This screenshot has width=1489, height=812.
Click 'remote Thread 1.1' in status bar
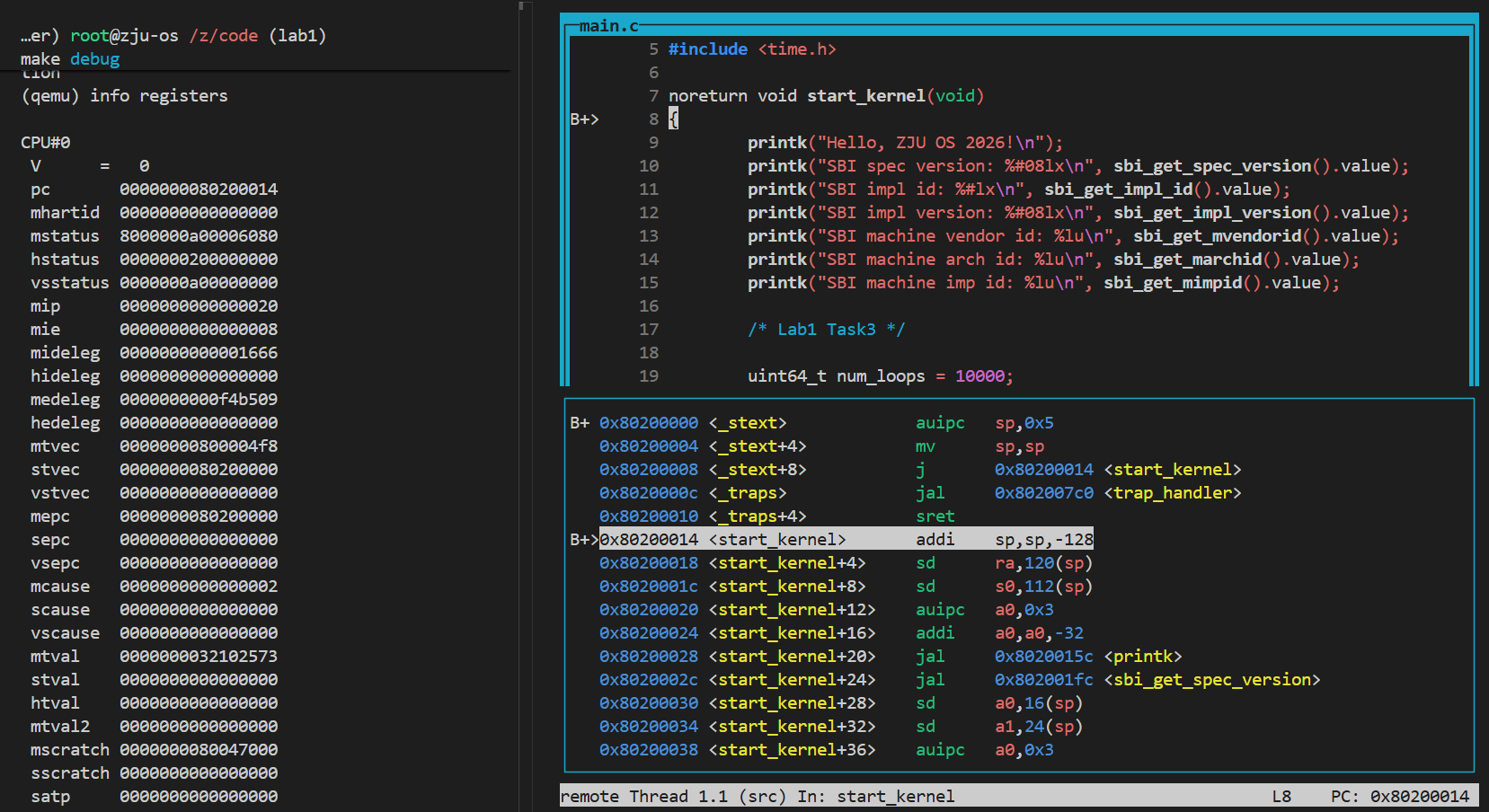643,797
